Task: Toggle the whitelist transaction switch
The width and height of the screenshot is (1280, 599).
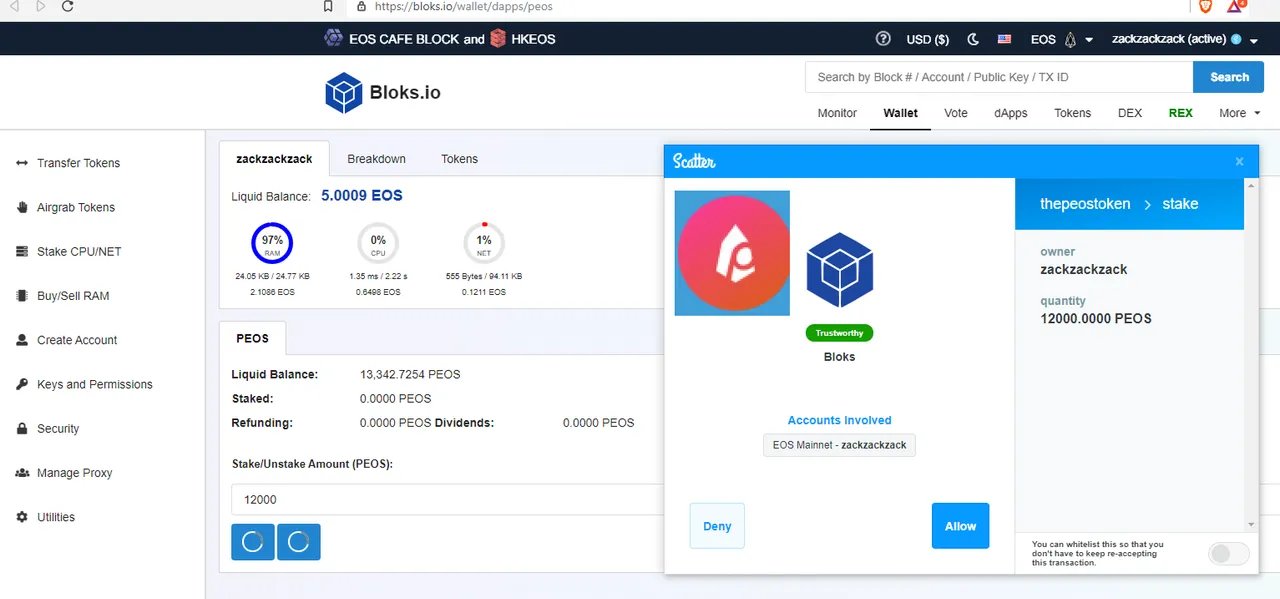Action: coord(1229,554)
